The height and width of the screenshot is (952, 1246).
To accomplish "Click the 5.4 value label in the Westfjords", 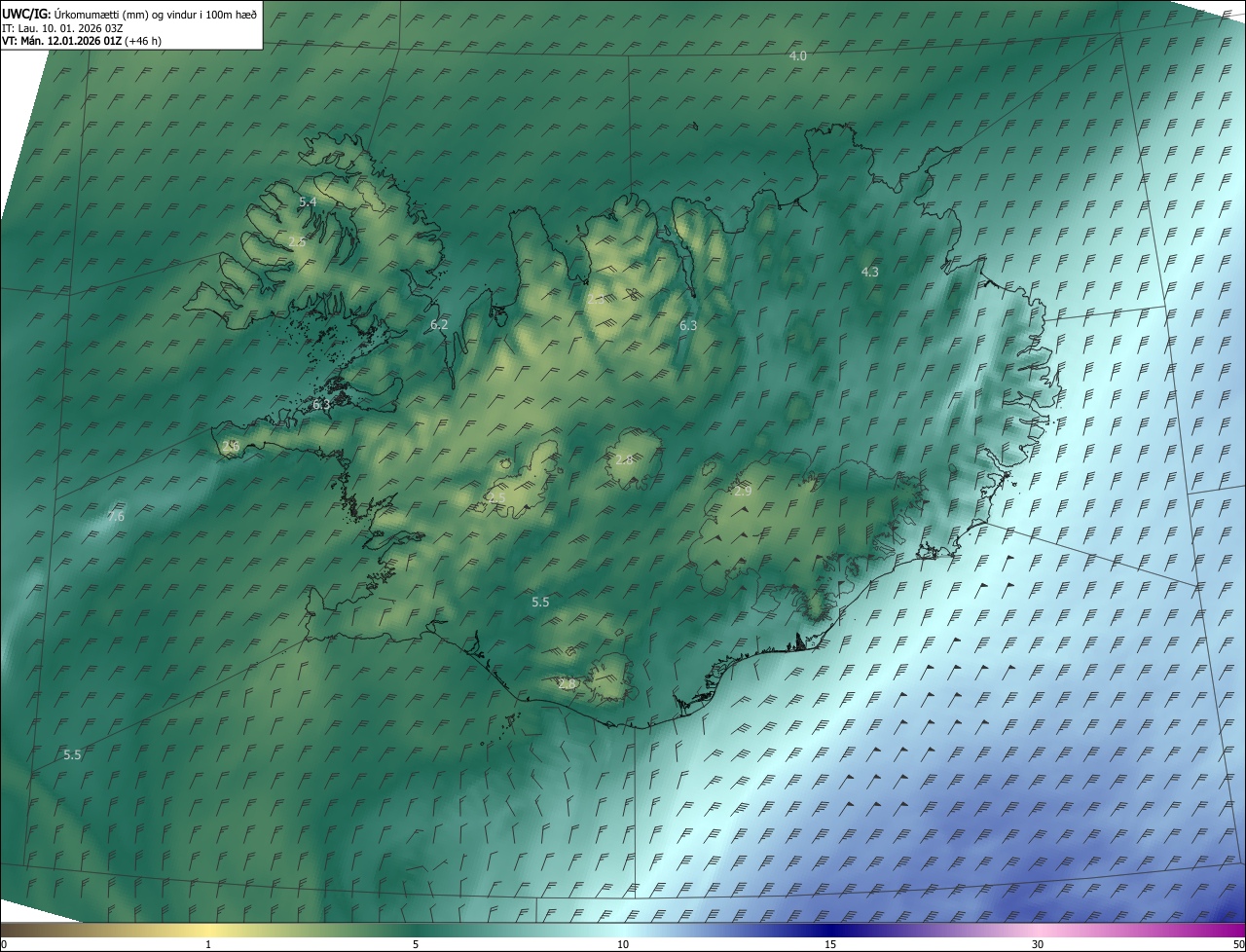I will click(x=308, y=201).
